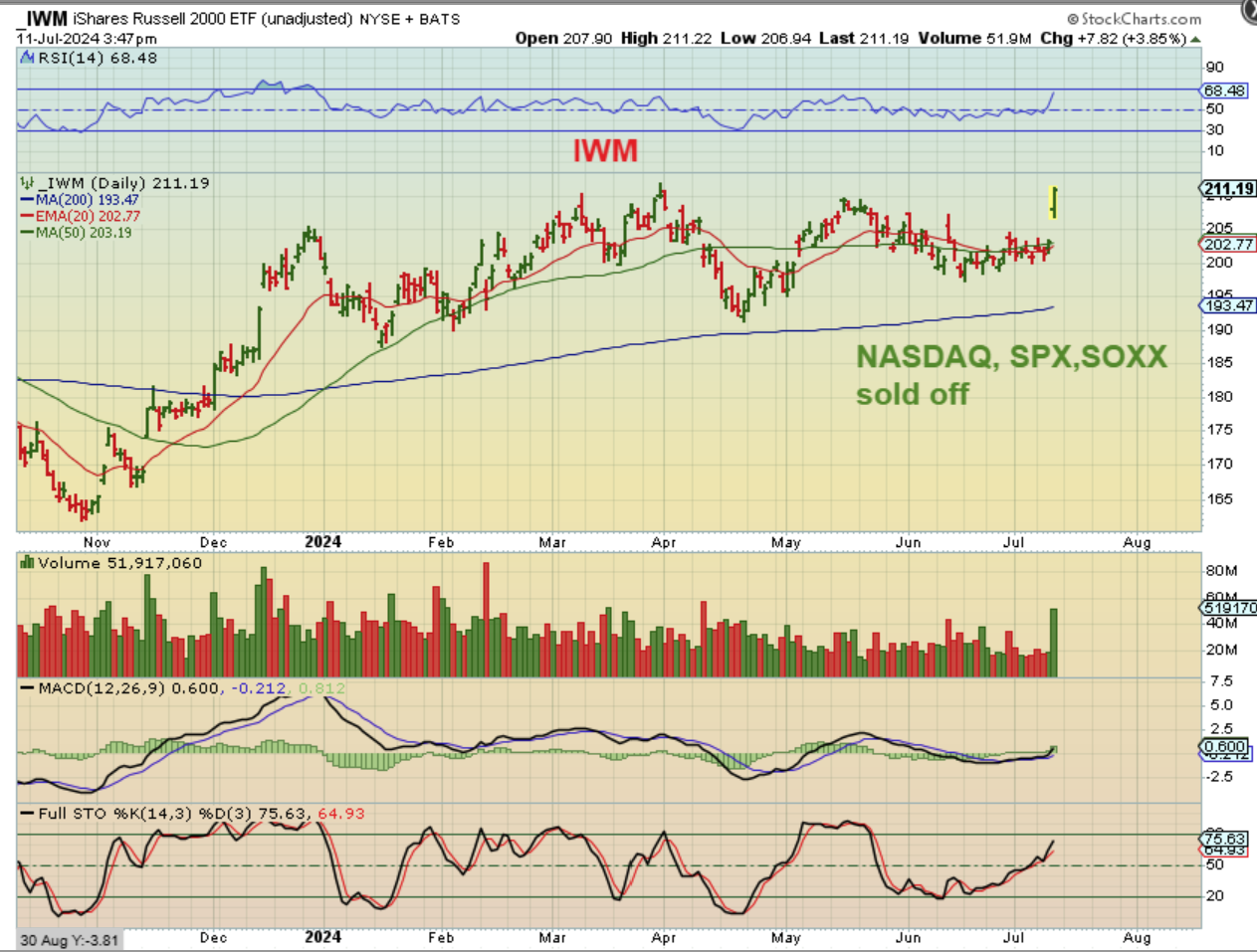Click the 211.19 price tag on axis

(x=1228, y=189)
